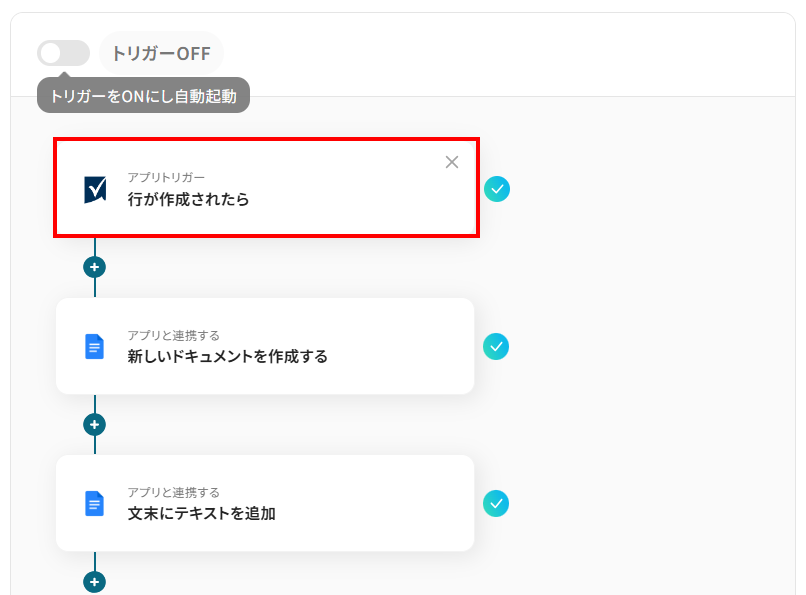
Task: Toggle the trigger ON/OFF switch
Action: 63,53
